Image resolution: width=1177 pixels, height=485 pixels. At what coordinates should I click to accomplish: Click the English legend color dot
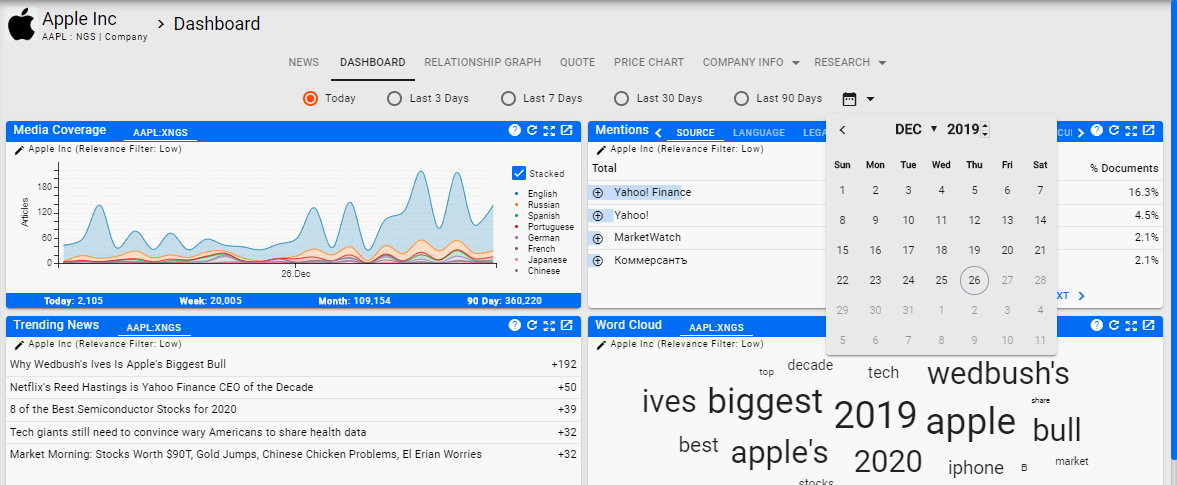[515, 194]
